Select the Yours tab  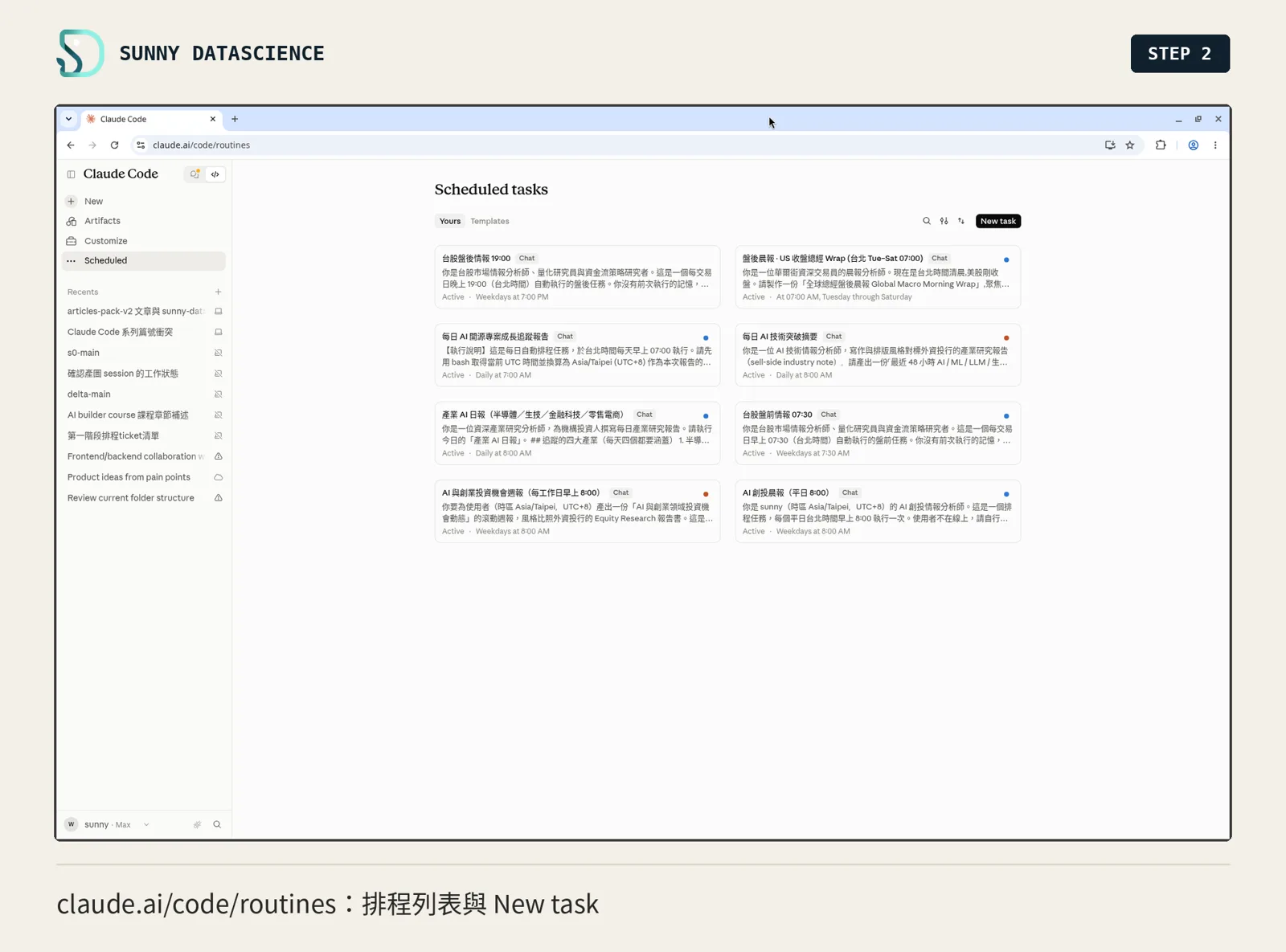[x=450, y=221]
